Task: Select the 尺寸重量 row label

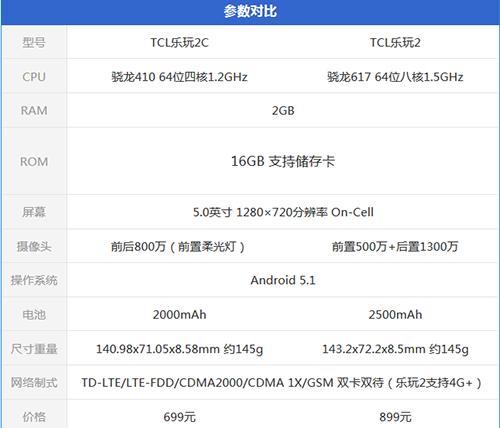Action: click(x=34, y=349)
